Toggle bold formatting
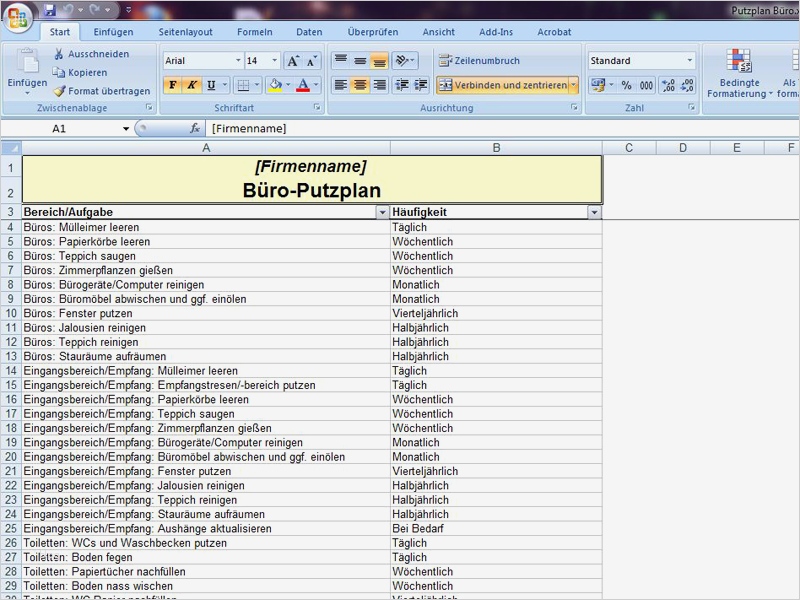 (x=173, y=84)
